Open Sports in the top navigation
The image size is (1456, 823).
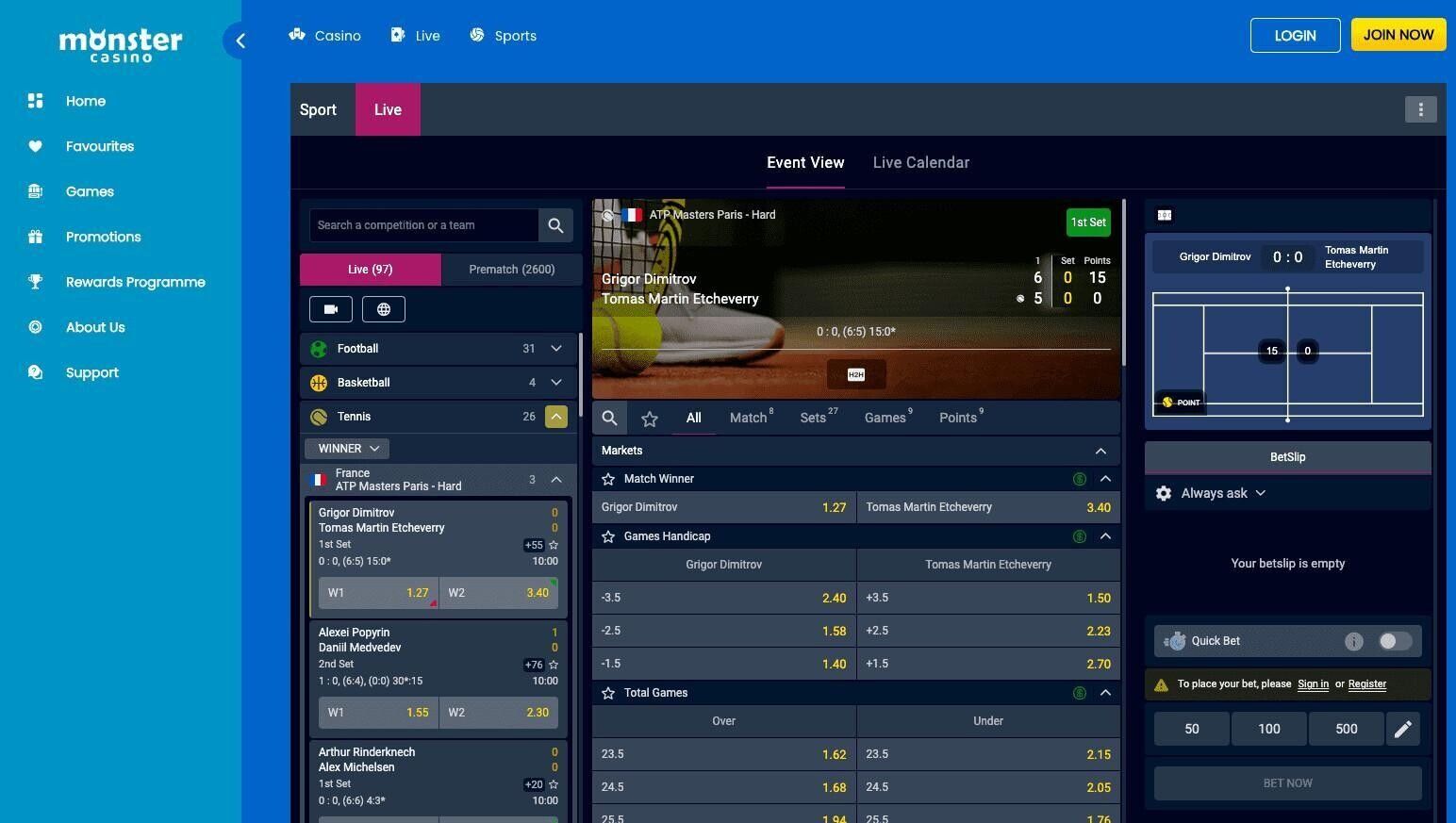pos(504,36)
